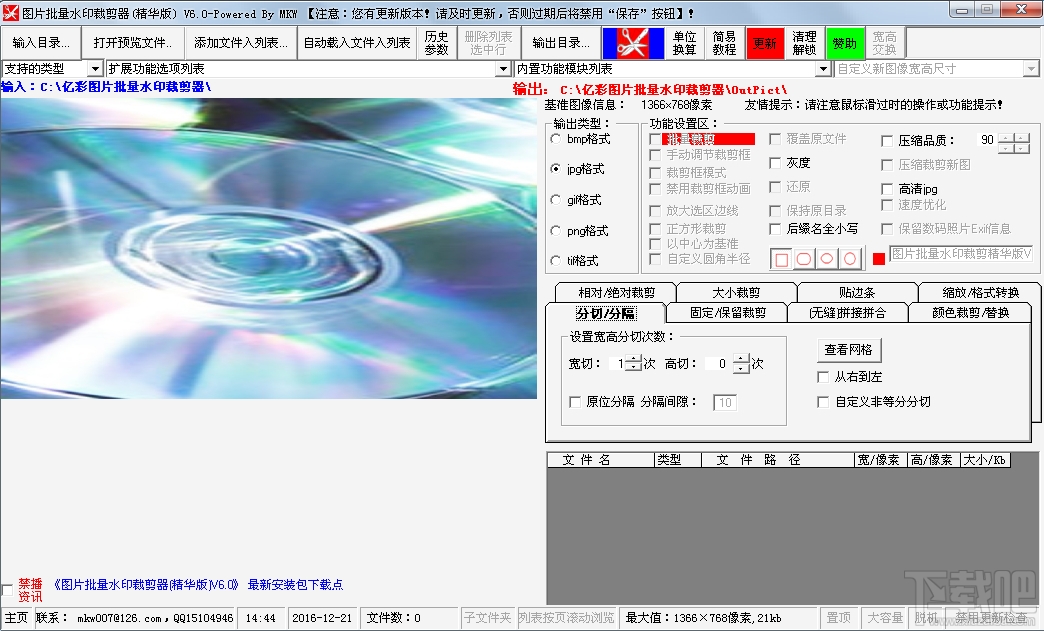Image resolution: width=1044 pixels, height=631 pixels.
Task: Select the circle crop shape icon
Action: [x=850, y=259]
